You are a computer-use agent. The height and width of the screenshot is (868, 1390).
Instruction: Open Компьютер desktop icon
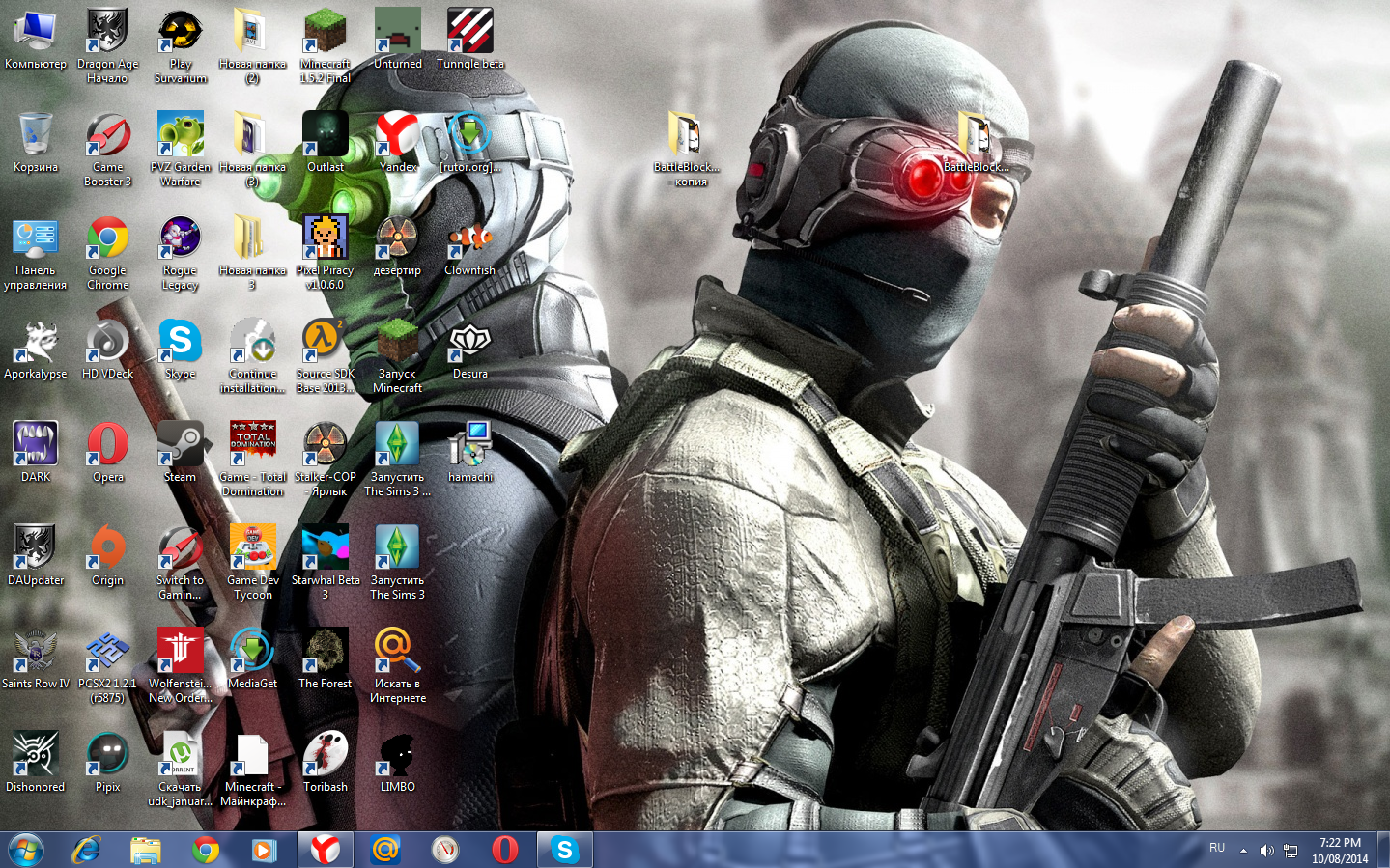(36, 39)
